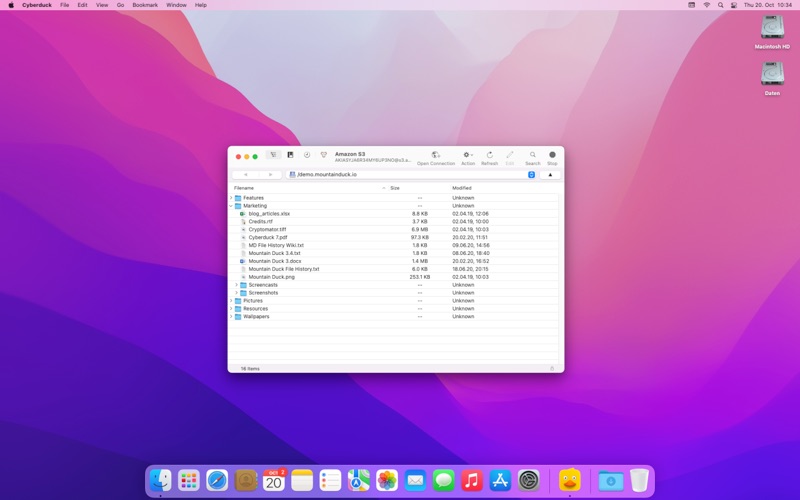800x500 pixels.
Task: Click the Open Connection toolbar icon
Action: coord(435,155)
